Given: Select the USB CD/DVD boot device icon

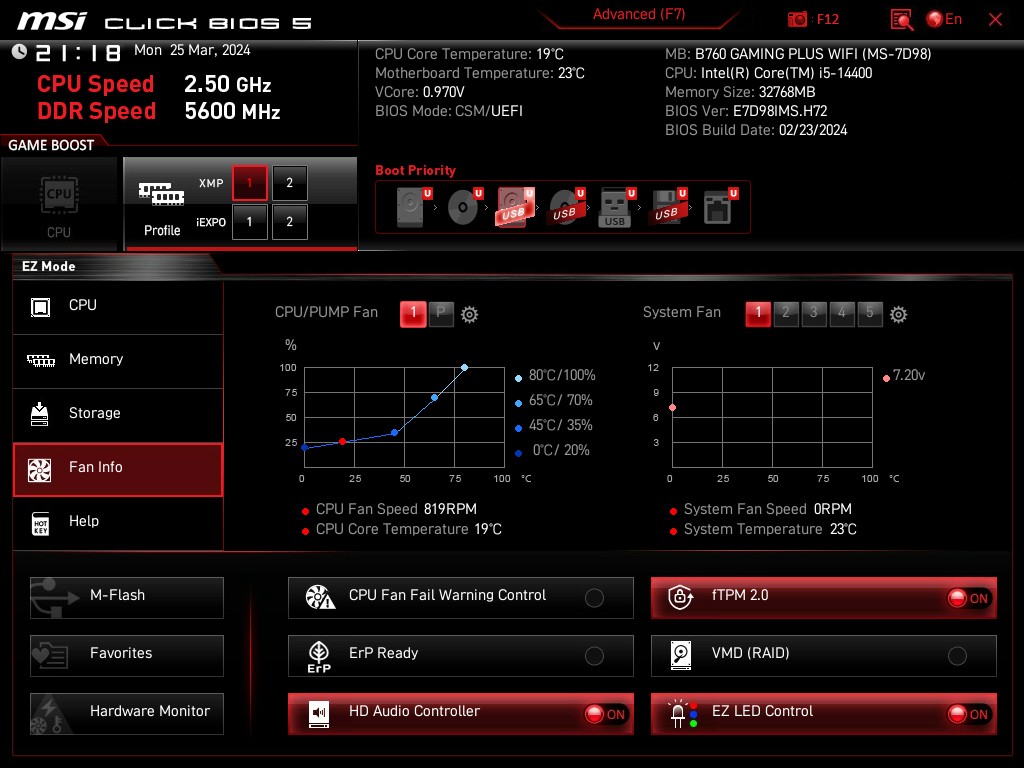Looking at the screenshot, I should pyautogui.click(x=566, y=206).
